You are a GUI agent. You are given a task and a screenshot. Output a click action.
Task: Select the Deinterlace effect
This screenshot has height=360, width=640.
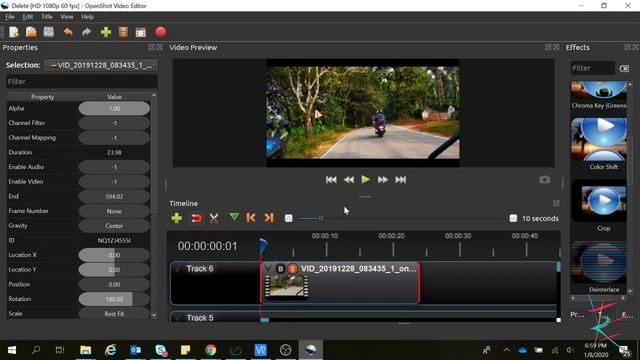click(599, 268)
